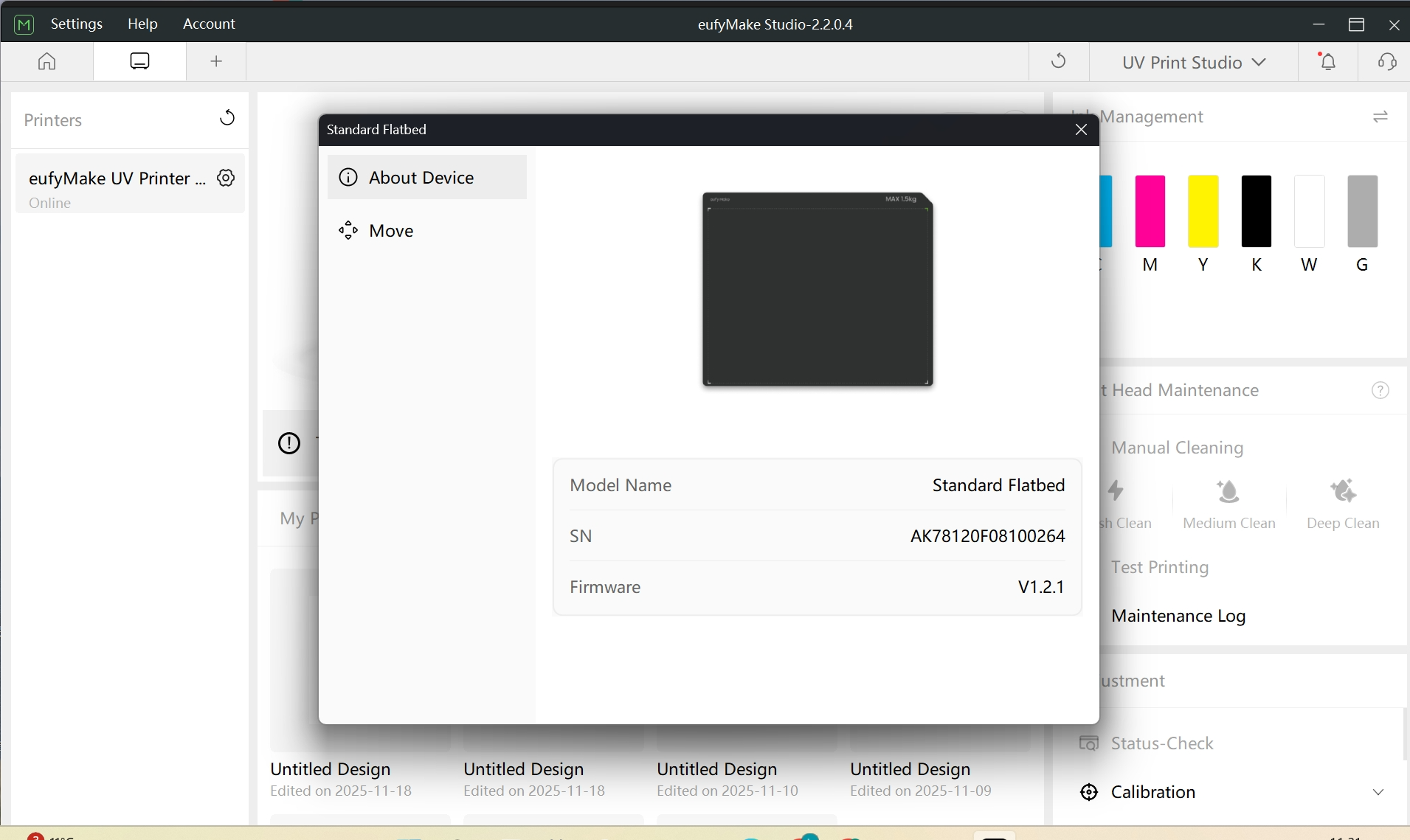Refresh the Printers list
The height and width of the screenshot is (840, 1410).
click(227, 118)
